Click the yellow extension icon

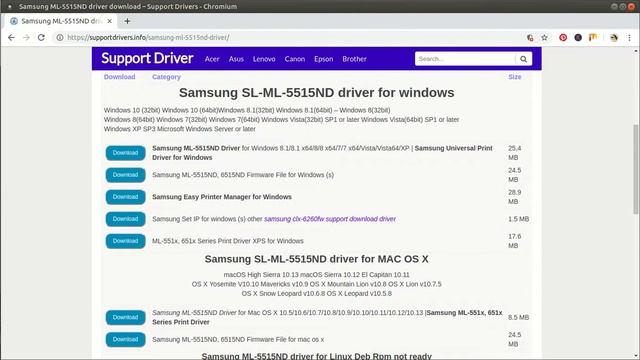pyautogui.click(x=593, y=38)
